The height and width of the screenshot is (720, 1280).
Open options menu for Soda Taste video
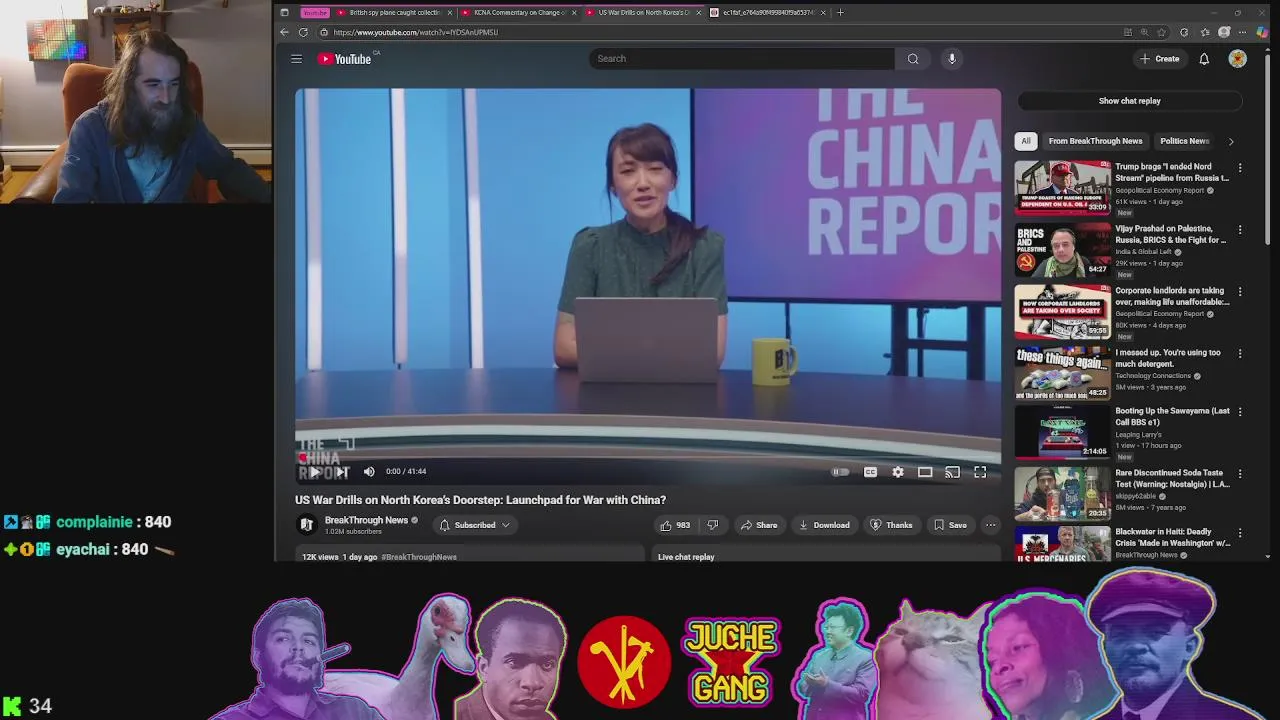click(1240, 474)
